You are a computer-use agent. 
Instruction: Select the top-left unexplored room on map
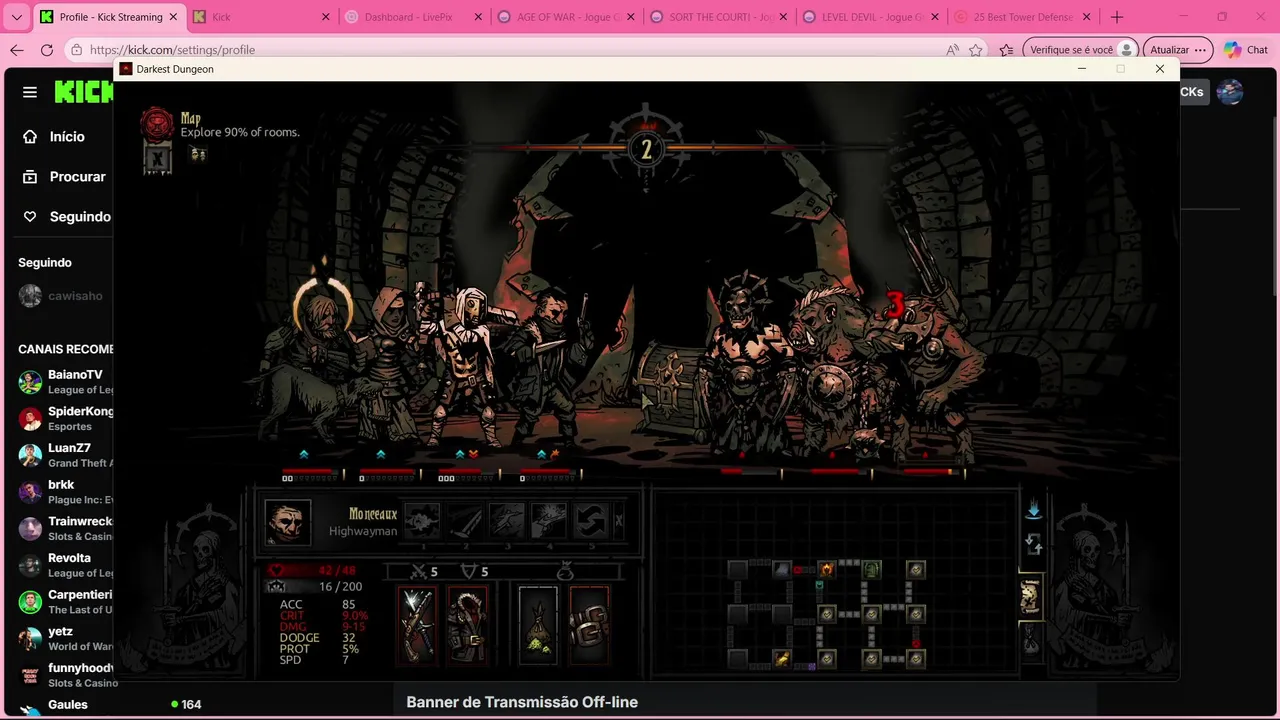[737, 569]
